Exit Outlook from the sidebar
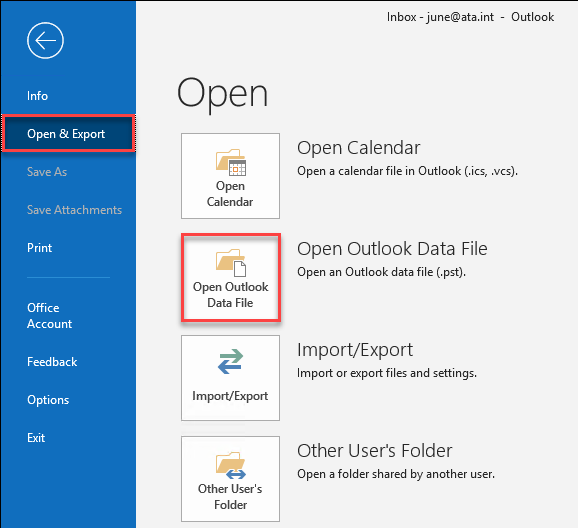578x528 pixels. tap(36, 438)
